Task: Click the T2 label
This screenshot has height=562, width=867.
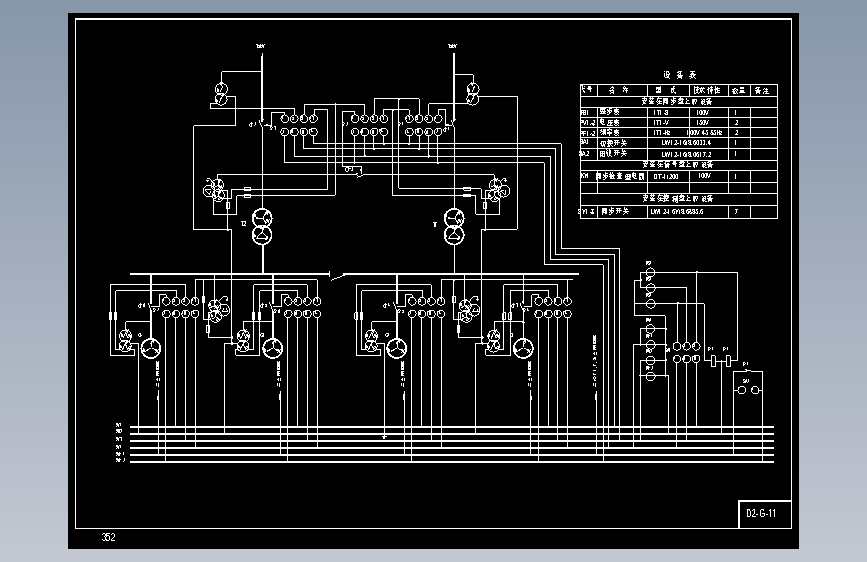Action: click(x=243, y=223)
